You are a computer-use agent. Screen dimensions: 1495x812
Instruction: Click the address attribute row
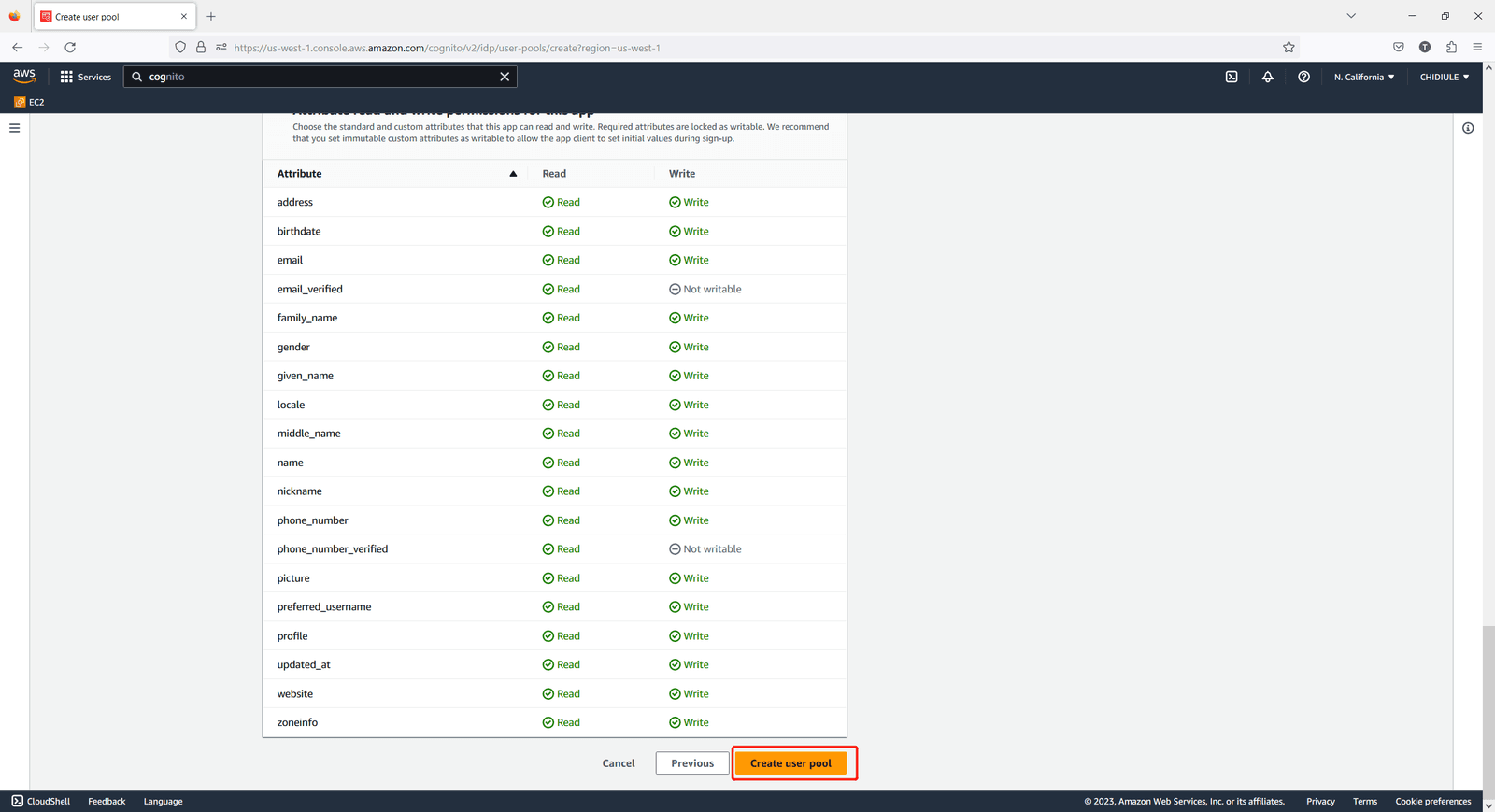555,202
